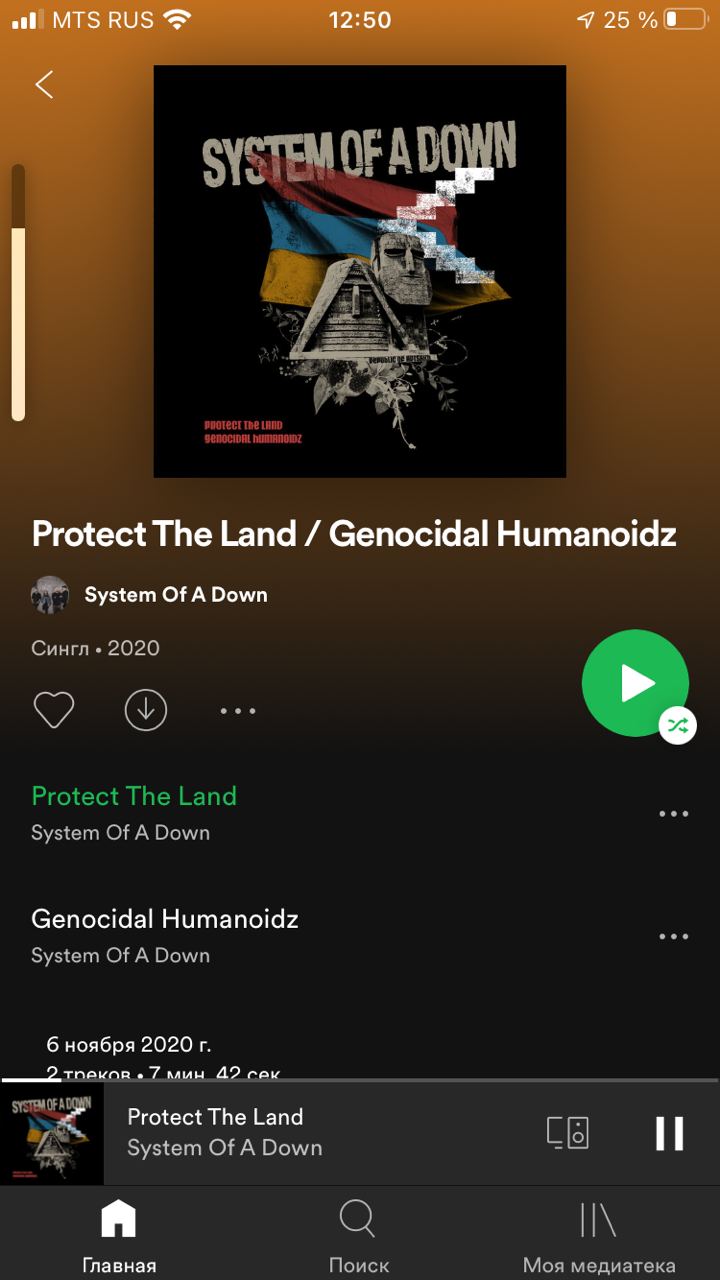The width and height of the screenshot is (720, 1280).
Task: Click the mini player progress bar
Action: [360, 1080]
